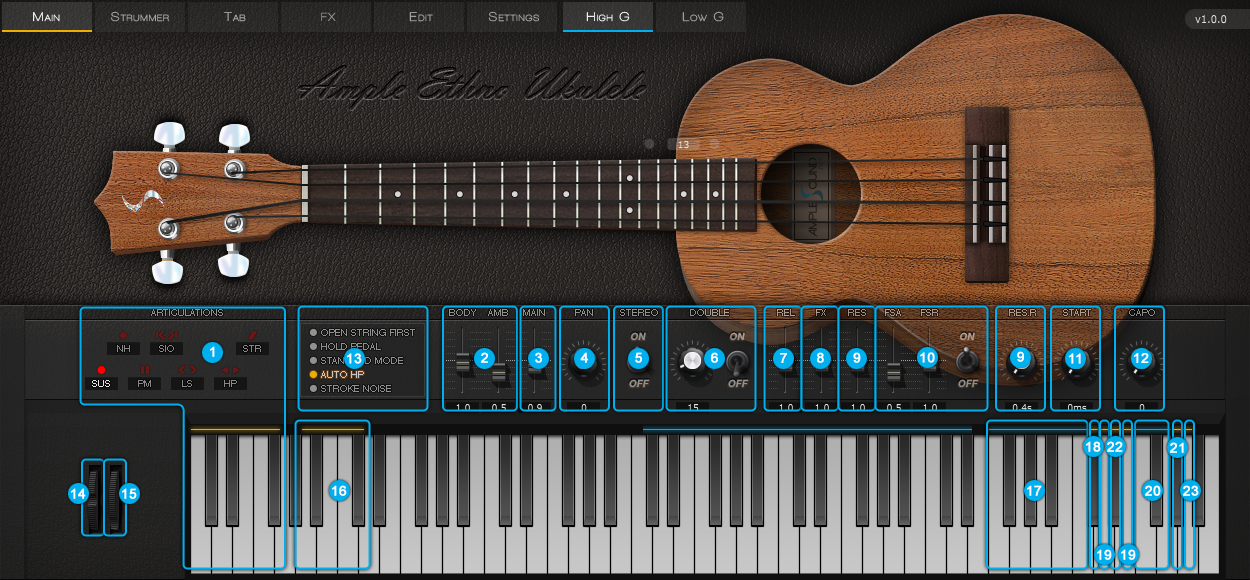
Task: Toggle the DOUBLE on/off switch
Action: click(x=738, y=361)
